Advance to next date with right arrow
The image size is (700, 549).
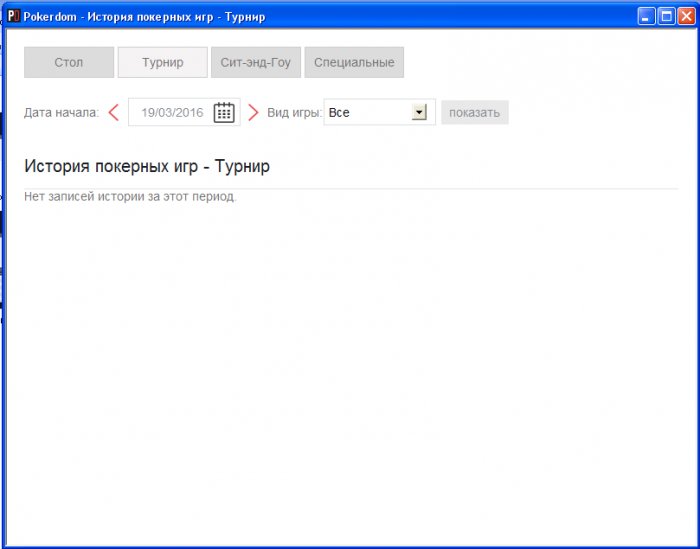tap(253, 112)
